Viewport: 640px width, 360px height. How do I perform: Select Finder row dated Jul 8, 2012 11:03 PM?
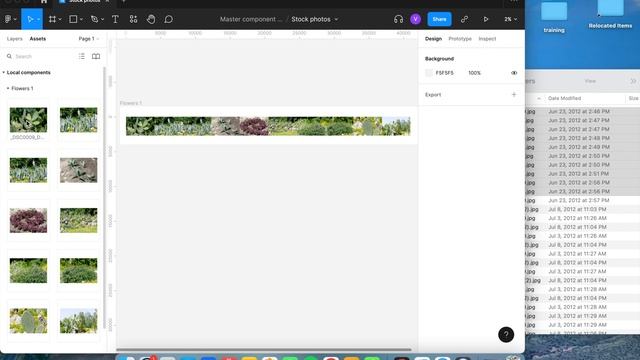tap(582, 209)
